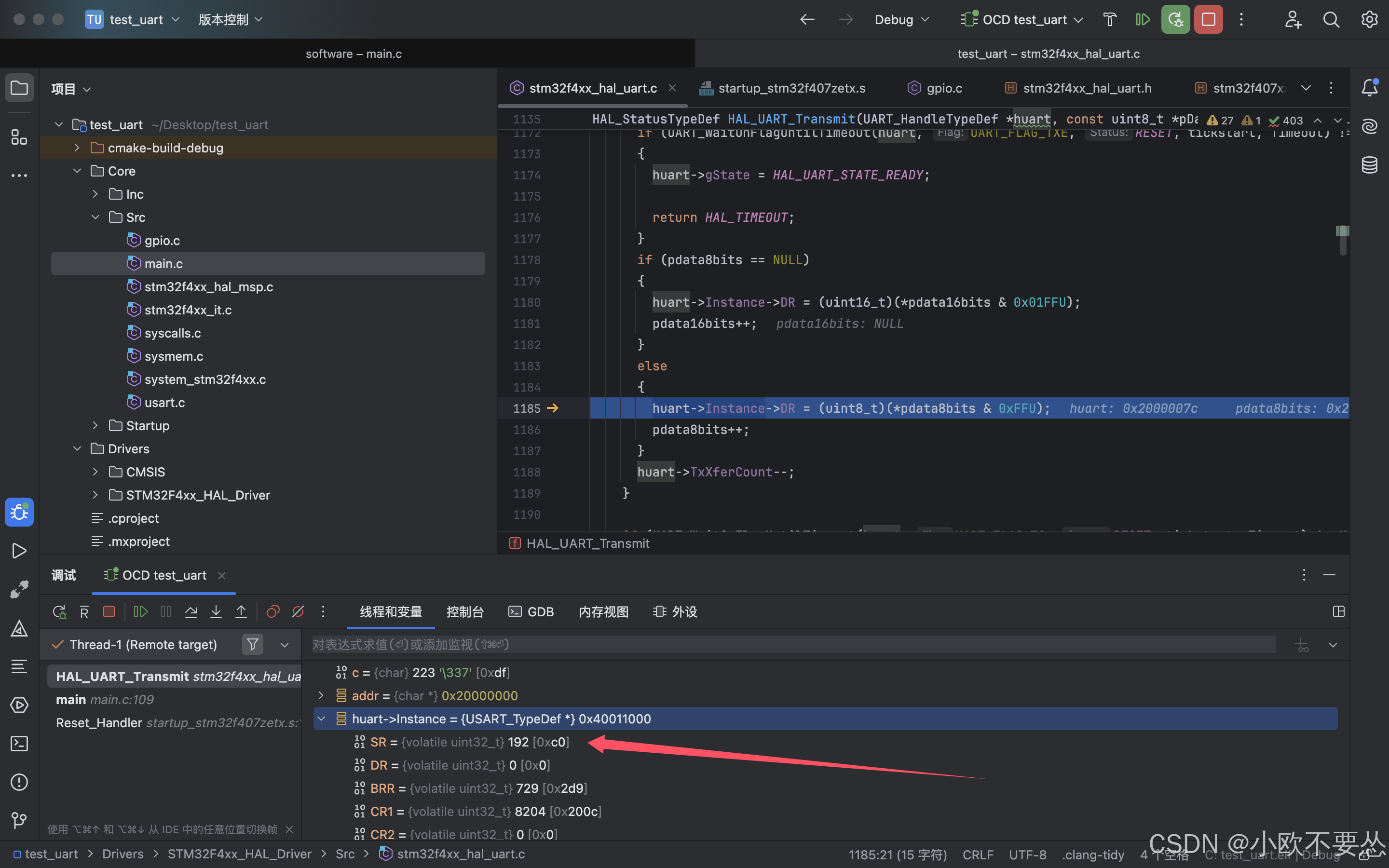Select main.c:109 stack frame
This screenshot has width=1389, height=868.
point(105,699)
